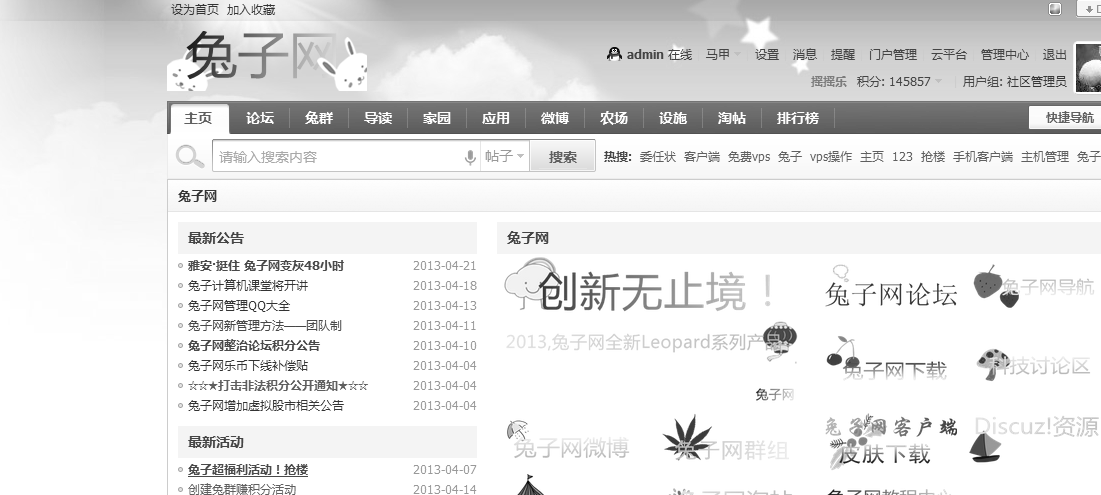Open the 应用 navigation tab
Viewport: 1101px width, 495px height.
pyautogui.click(x=496, y=118)
